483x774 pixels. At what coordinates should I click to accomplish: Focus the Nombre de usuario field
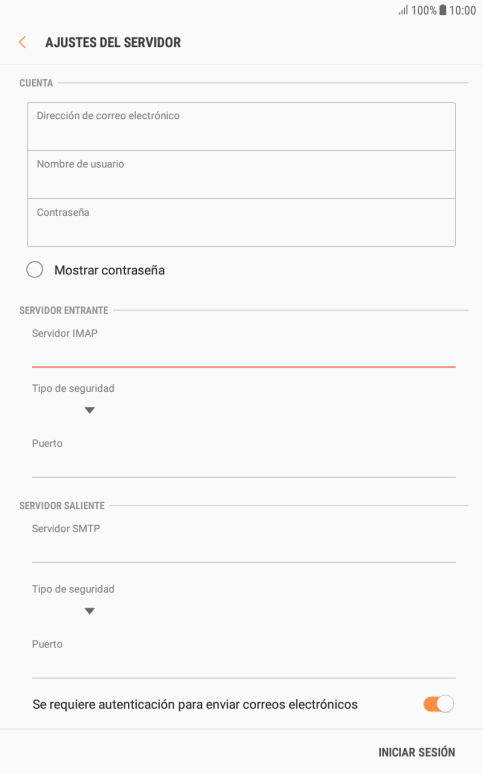tap(241, 175)
